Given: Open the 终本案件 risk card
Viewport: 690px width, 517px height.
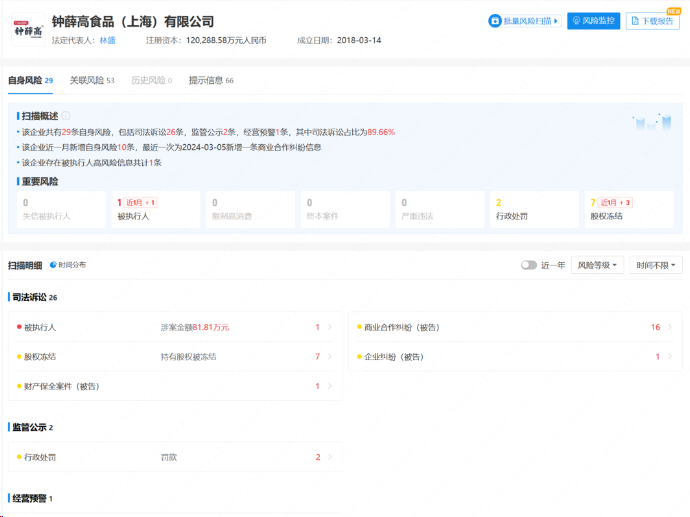Looking at the screenshot, I should point(345,209).
